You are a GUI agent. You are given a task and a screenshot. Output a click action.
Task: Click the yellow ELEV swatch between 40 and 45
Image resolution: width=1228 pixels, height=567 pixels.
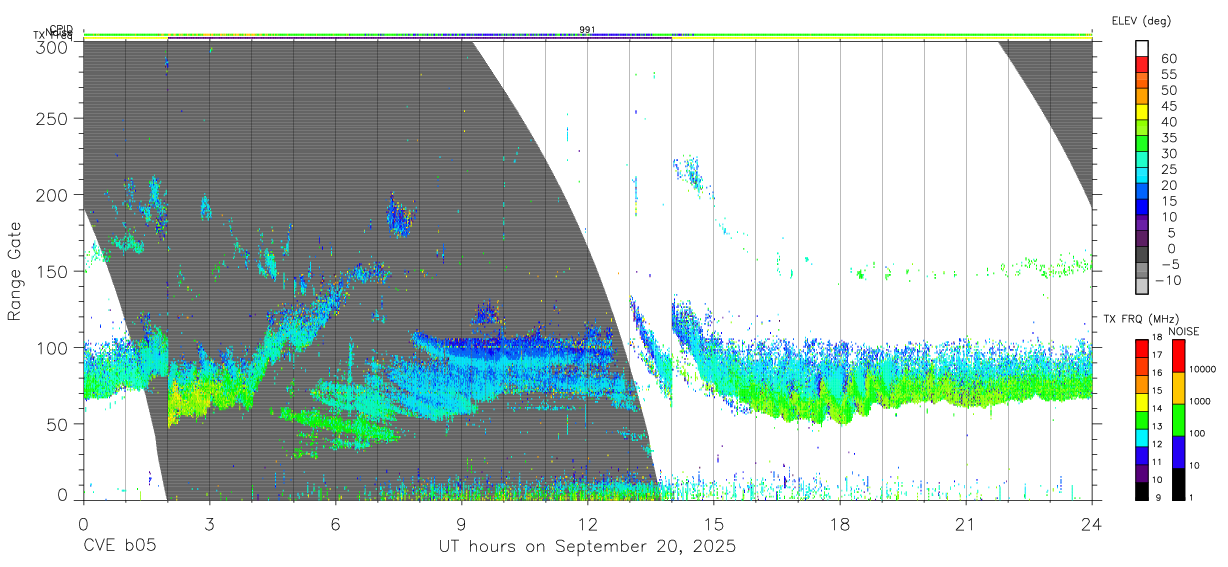click(x=1142, y=112)
